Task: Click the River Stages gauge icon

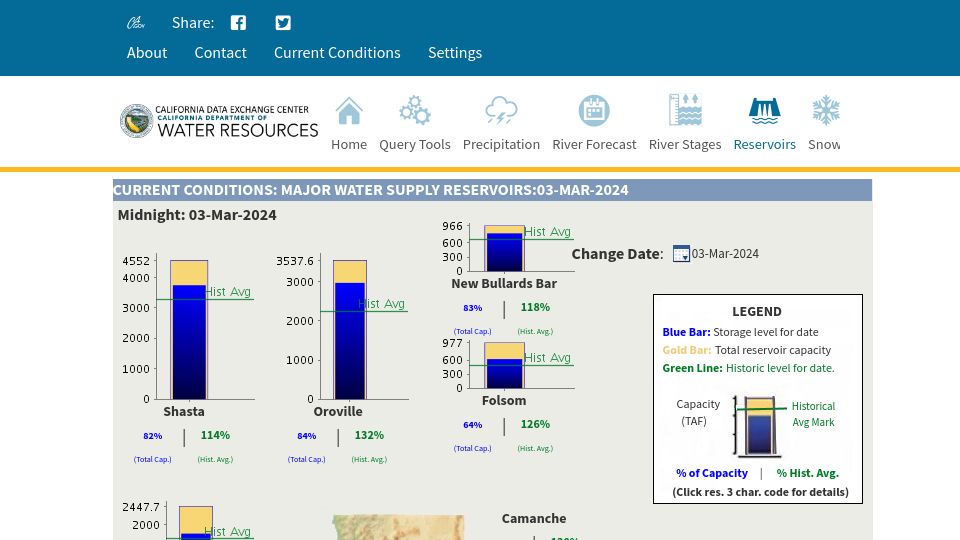Action: pyautogui.click(x=685, y=110)
